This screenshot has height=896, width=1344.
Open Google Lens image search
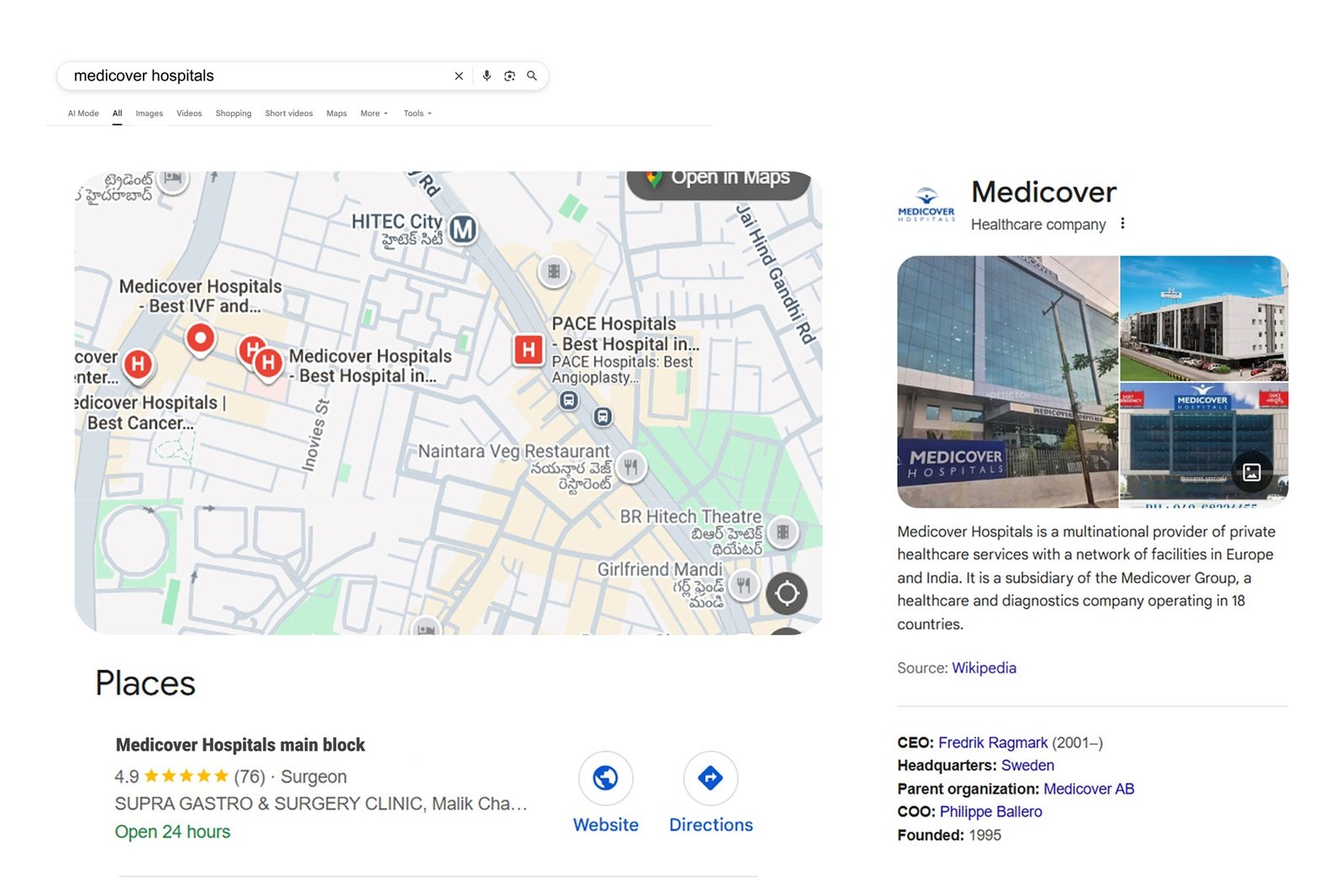point(510,76)
